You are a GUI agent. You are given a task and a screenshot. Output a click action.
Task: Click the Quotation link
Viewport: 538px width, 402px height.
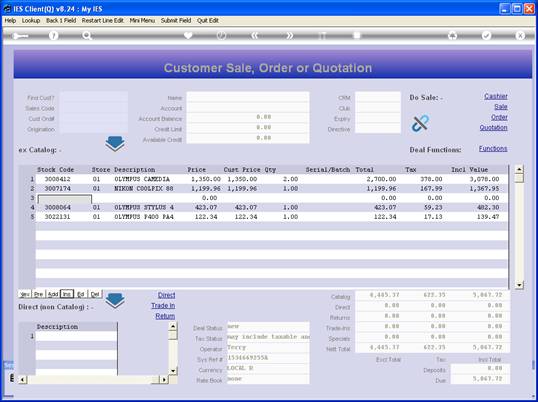(x=493, y=128)
